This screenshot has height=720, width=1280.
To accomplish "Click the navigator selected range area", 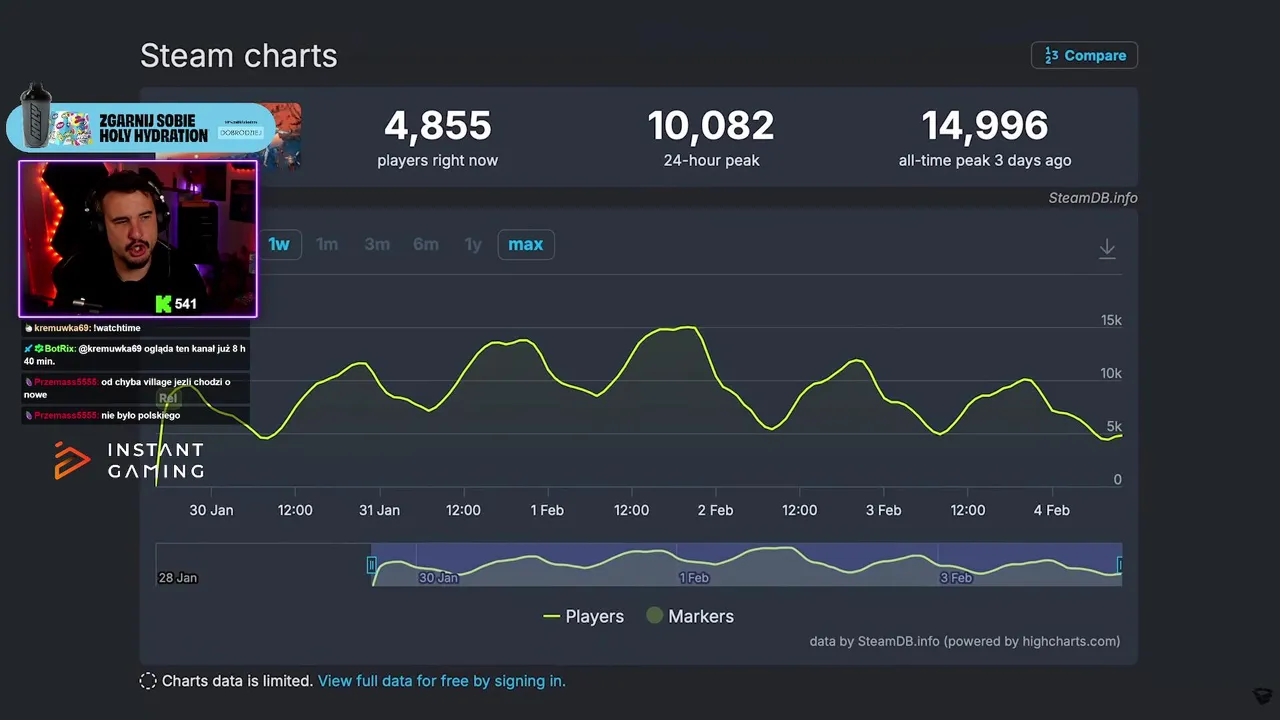I will pyautogui.click(x=746, y=565).
